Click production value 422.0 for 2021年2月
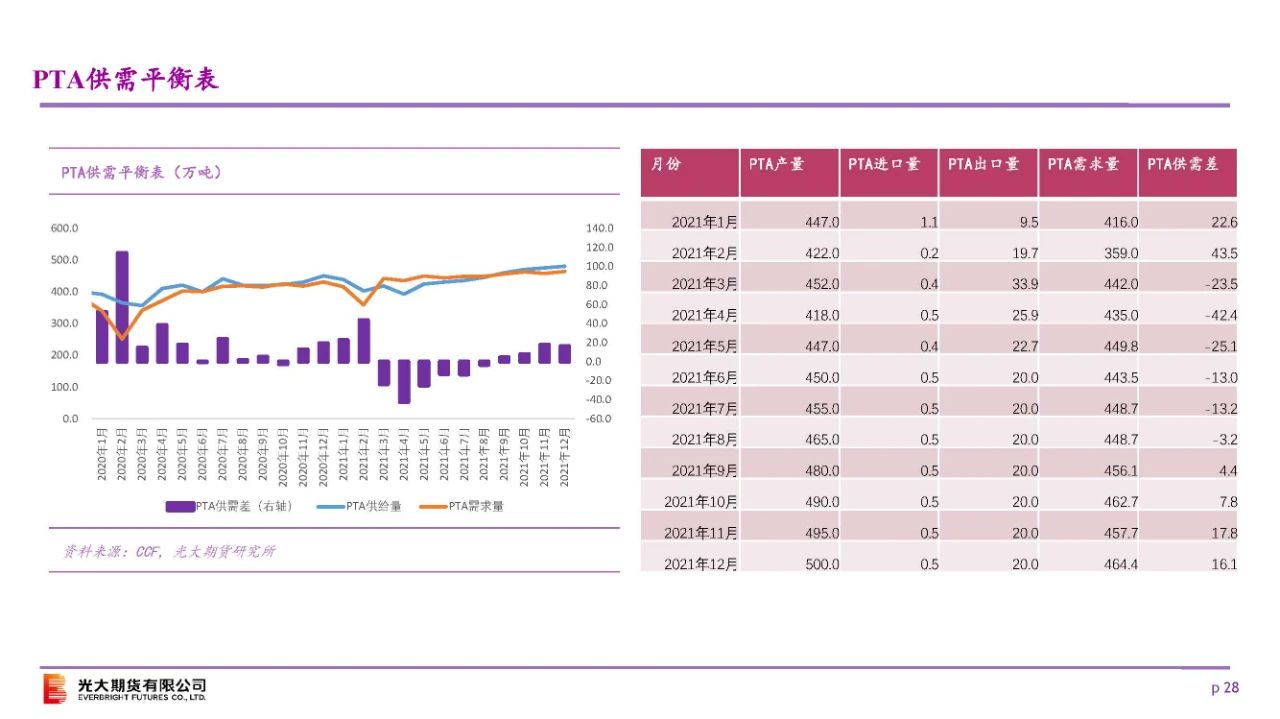1280x719 pixels. (822, 253)
